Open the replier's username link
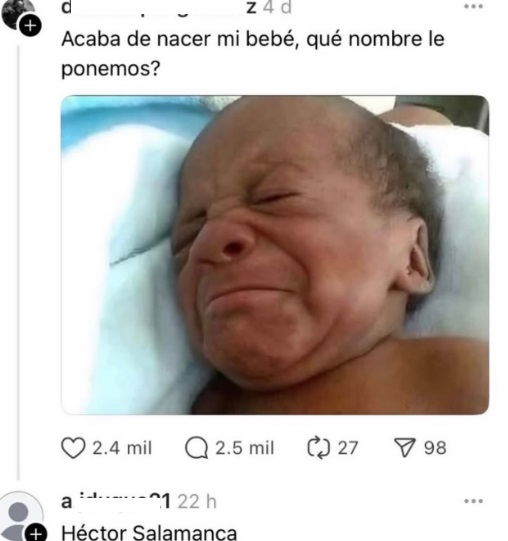This screenshot has height=541, width=508. [x=116, y=501]
